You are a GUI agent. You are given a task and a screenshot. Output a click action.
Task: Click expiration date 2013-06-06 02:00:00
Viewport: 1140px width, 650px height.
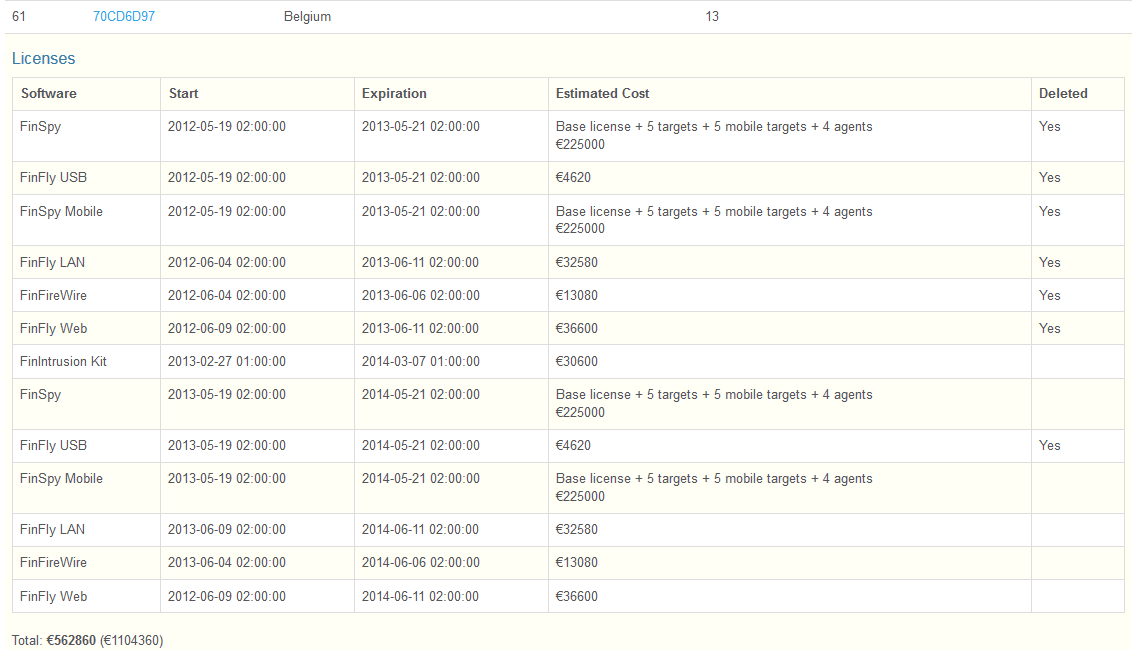pyautogui.click(x=420, y=295)
